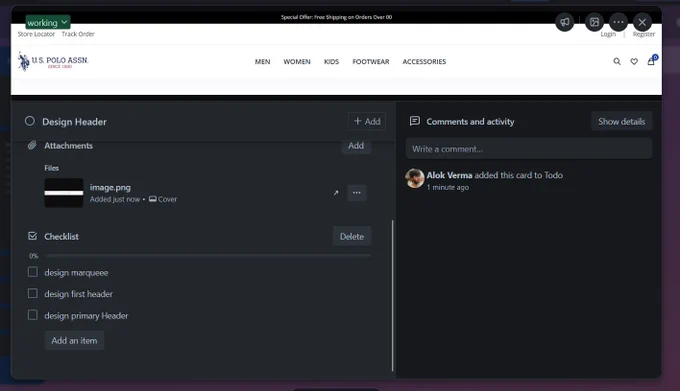Click the shopping bag in cover image

tap(651, 61)
